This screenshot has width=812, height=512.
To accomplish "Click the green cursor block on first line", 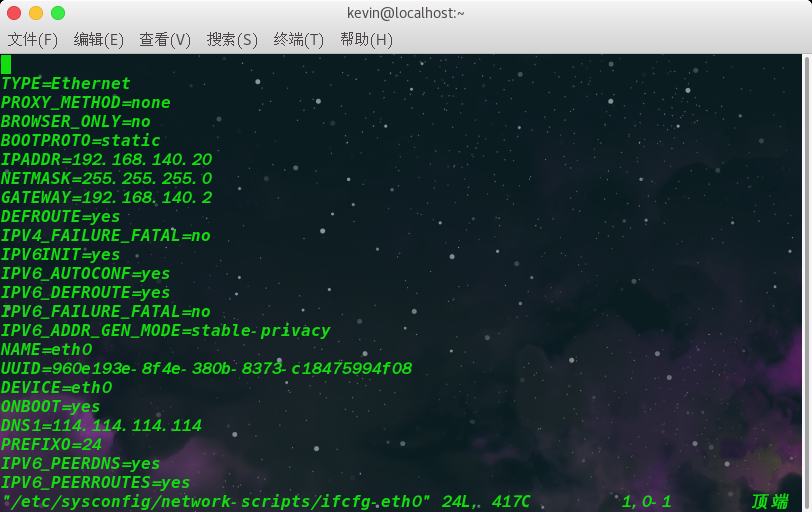I will point(6,65).
